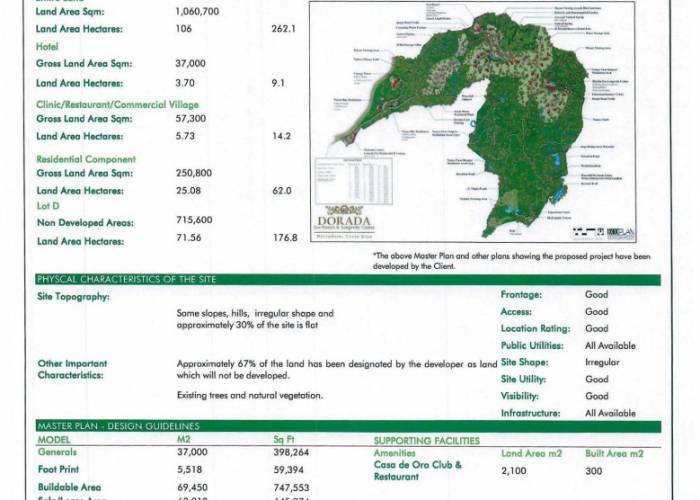Image resolution: width=700 pixels, height=500 pixels.
Task: Select the land area value "2,100"
Action: coord(513,471)
